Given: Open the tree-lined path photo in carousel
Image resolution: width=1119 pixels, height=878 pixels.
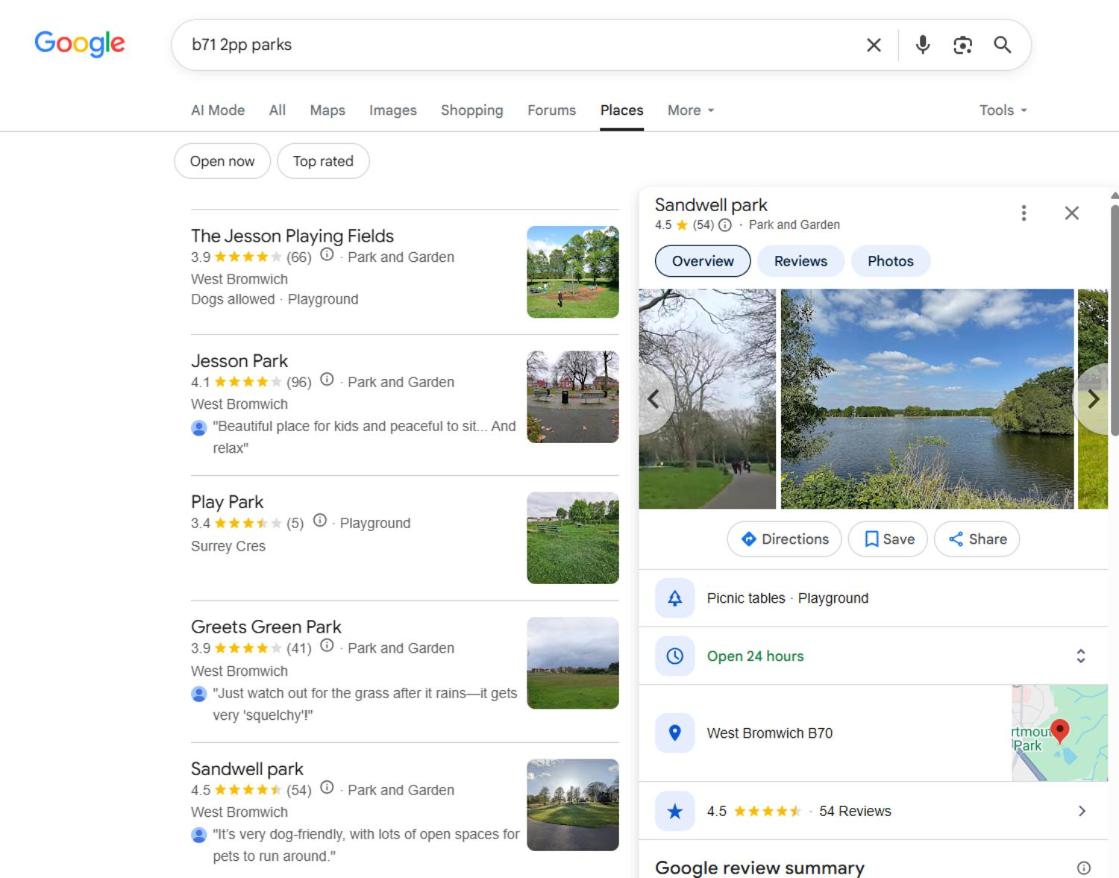Looking at the screenshot, I should pyautogui.click(x=707, y=399).
